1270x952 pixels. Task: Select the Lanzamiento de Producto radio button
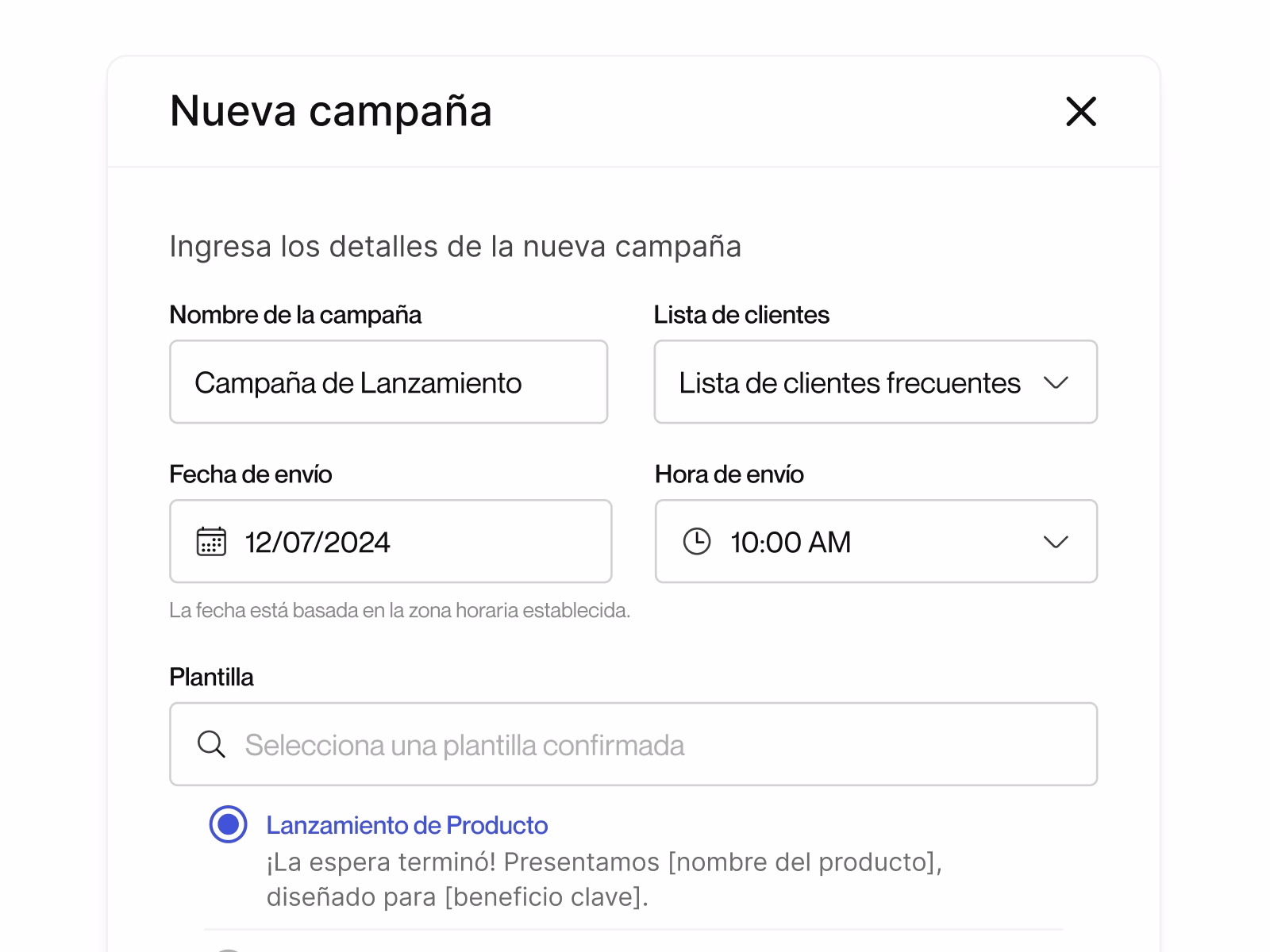[x=228, y=824]
